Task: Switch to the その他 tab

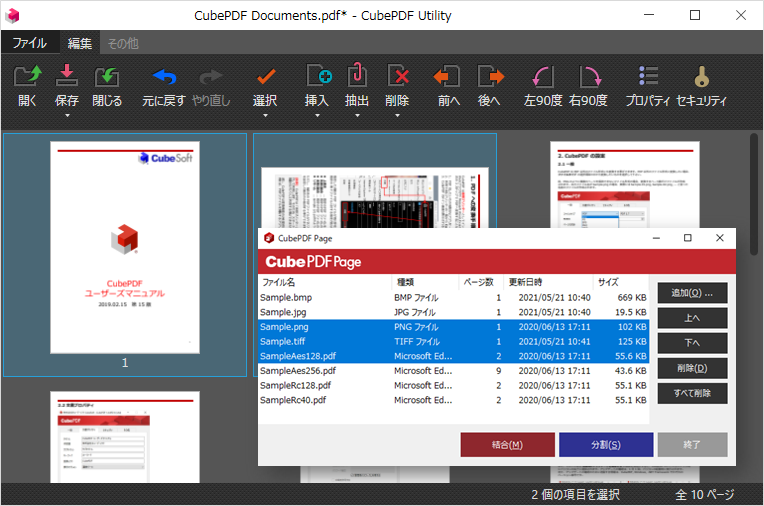Action: pos(123,43)
